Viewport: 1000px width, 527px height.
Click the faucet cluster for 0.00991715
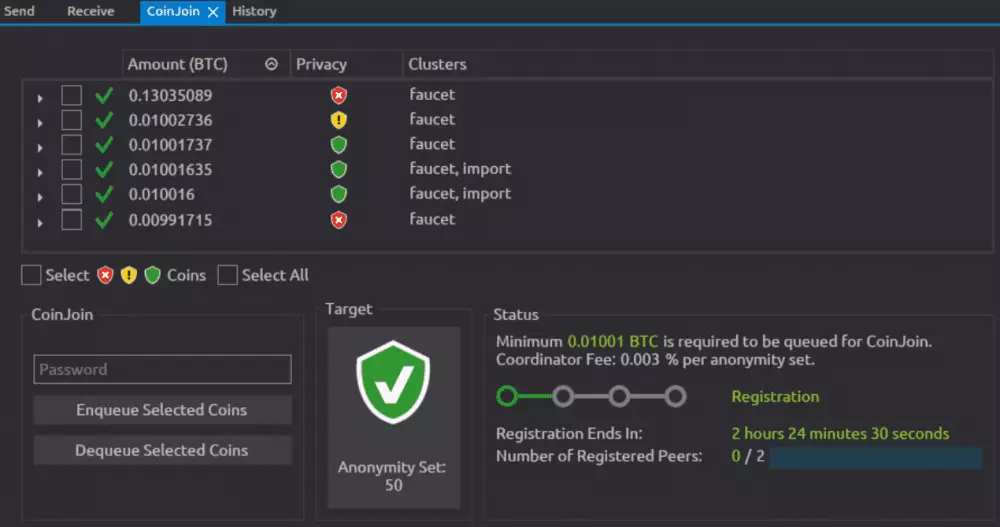pyautogui.click(x=432, y=219)
